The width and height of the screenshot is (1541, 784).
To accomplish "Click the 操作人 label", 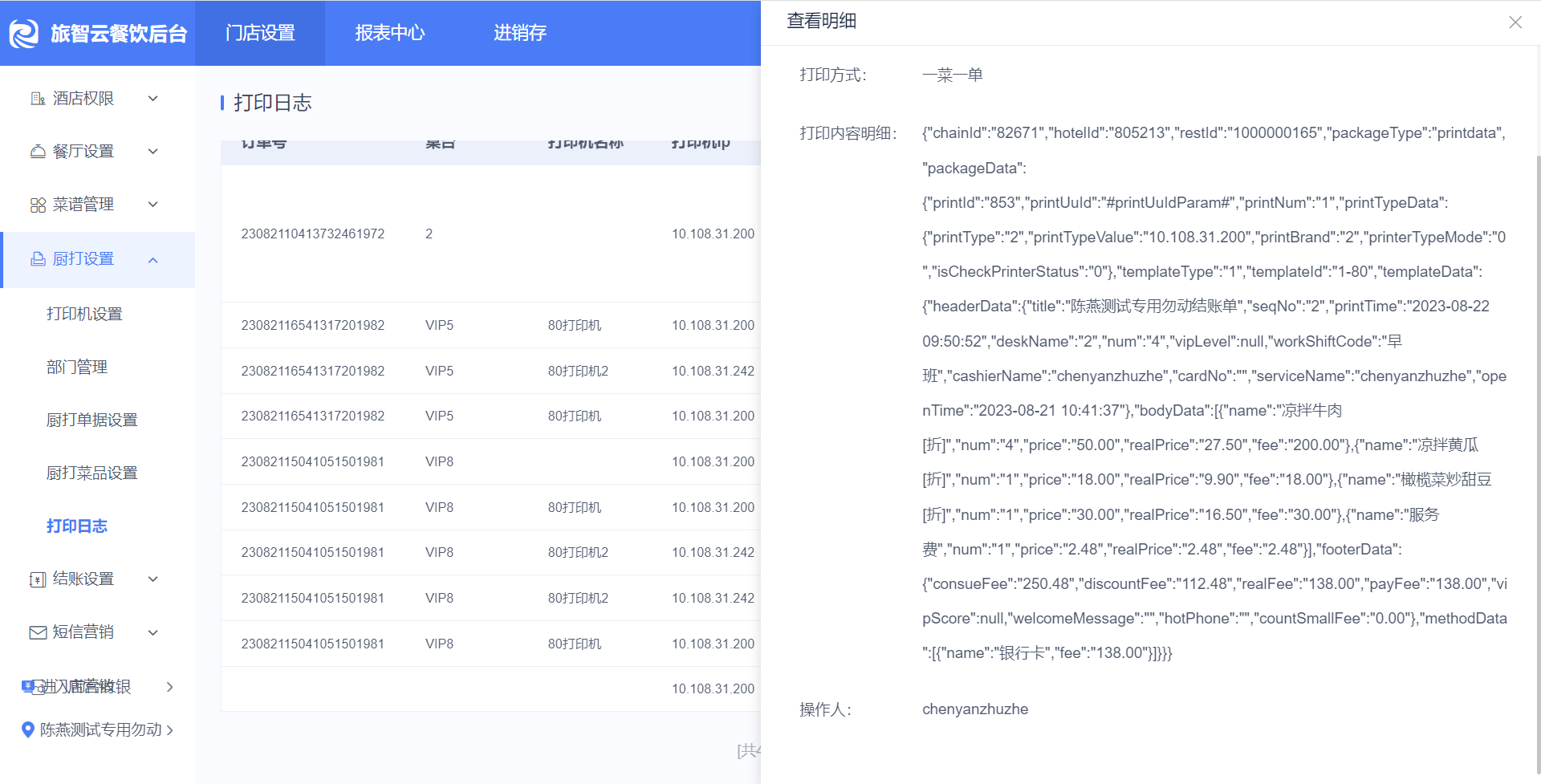I will coord(826,710).
